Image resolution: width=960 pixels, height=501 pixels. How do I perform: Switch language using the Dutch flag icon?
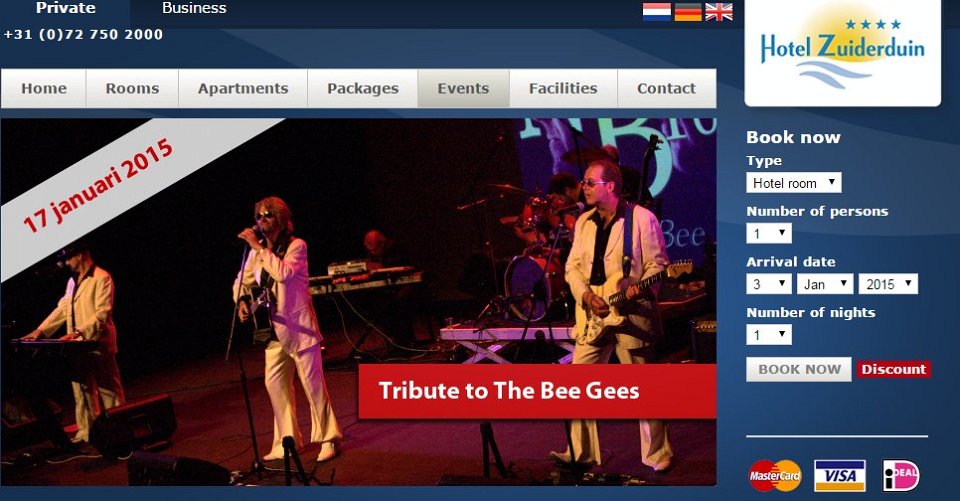(656, 12)
